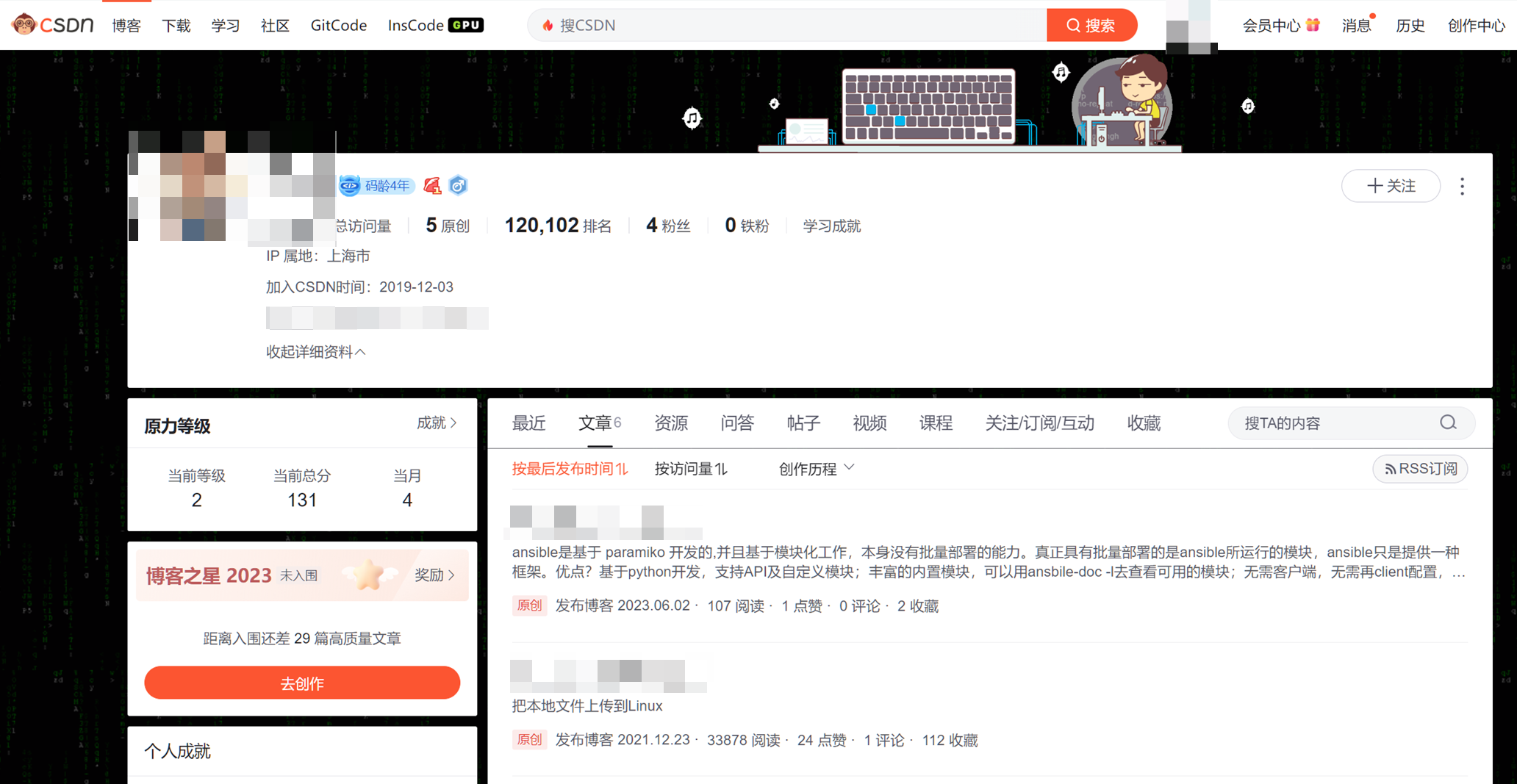1517x784 pixels.
Task: Open 创作中心 link
Action: pyautogui.click(x=1477, y=26)
